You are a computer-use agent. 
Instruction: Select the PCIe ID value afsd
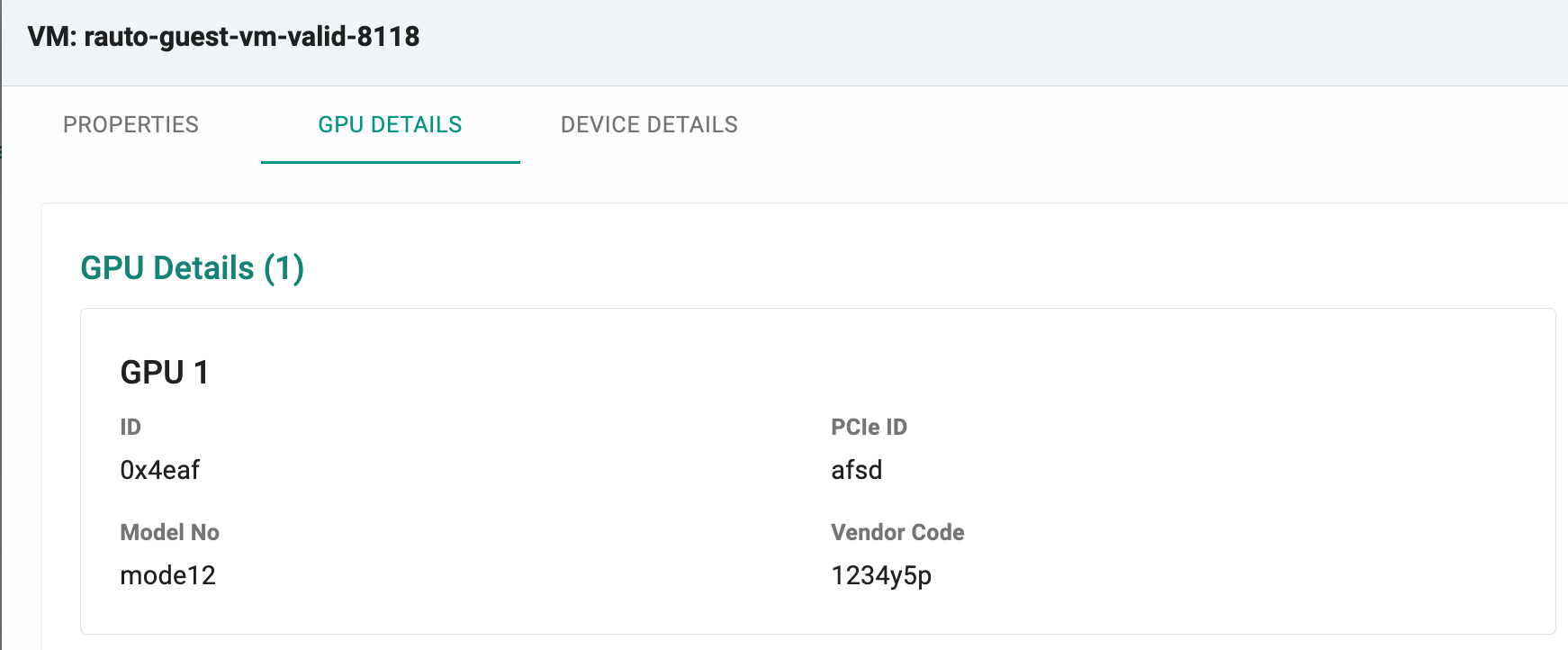click(857, 470)
